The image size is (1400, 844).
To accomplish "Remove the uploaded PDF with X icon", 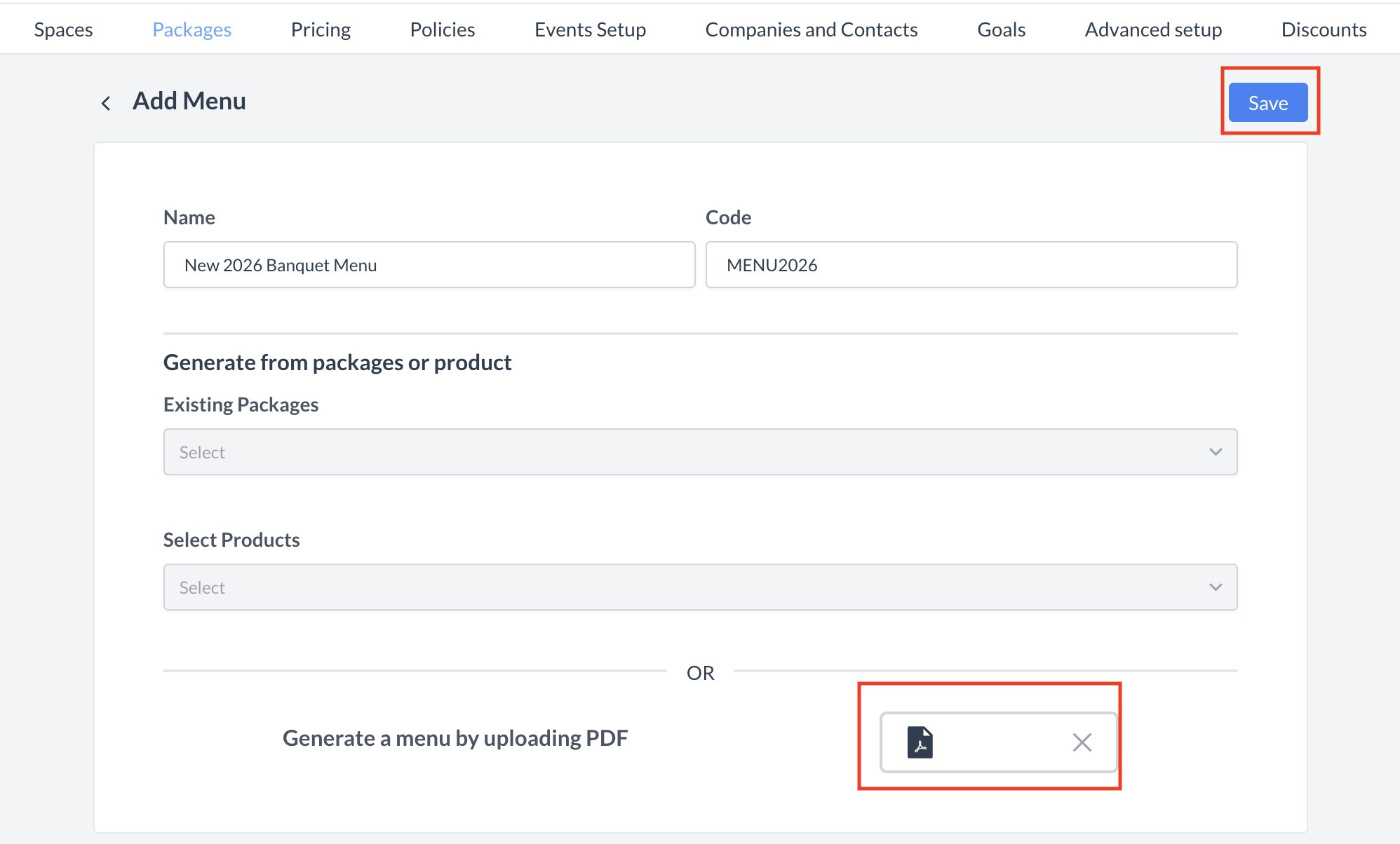I will (x=1082, y=742).
